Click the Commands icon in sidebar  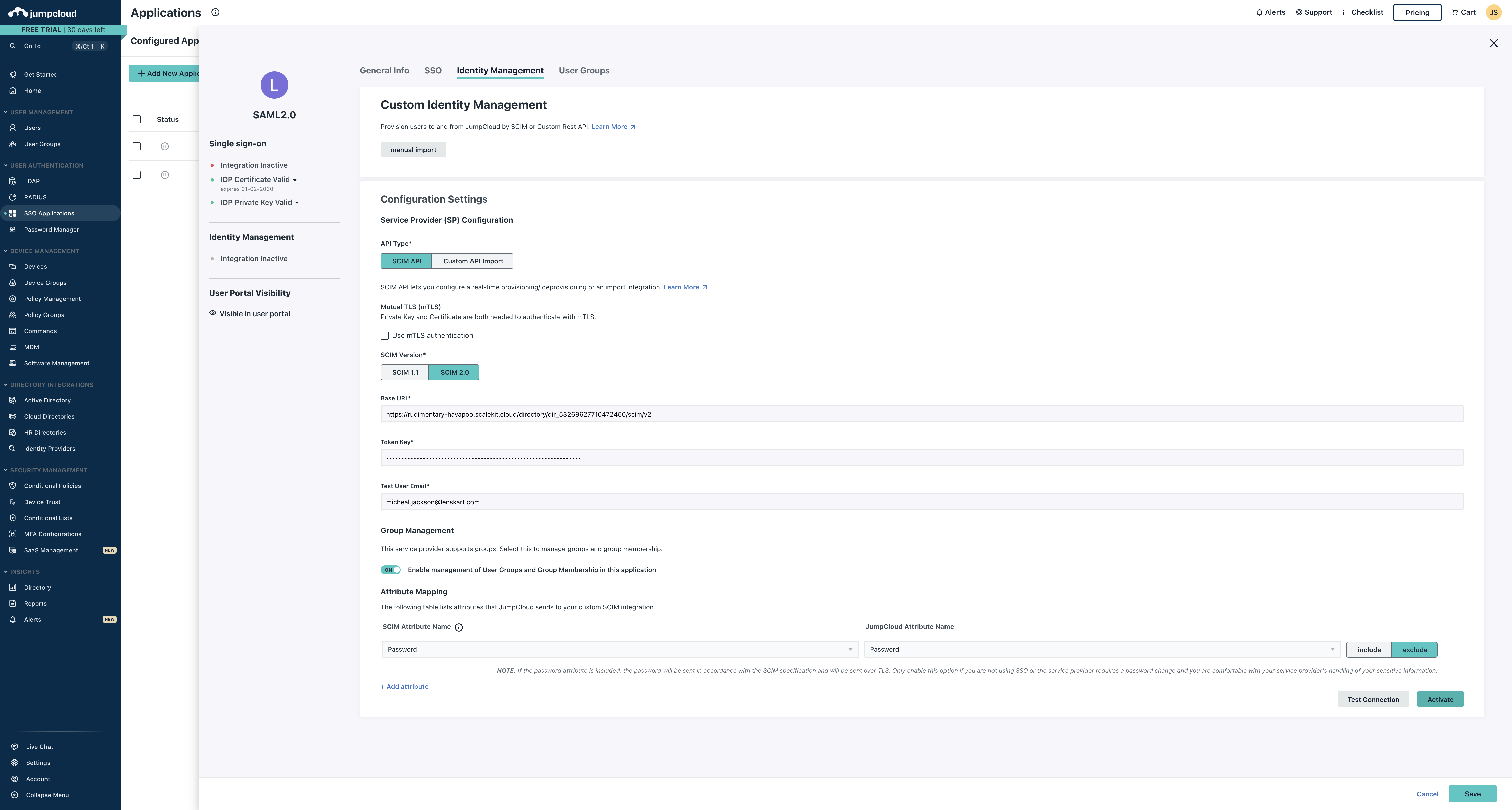(12, 331)
